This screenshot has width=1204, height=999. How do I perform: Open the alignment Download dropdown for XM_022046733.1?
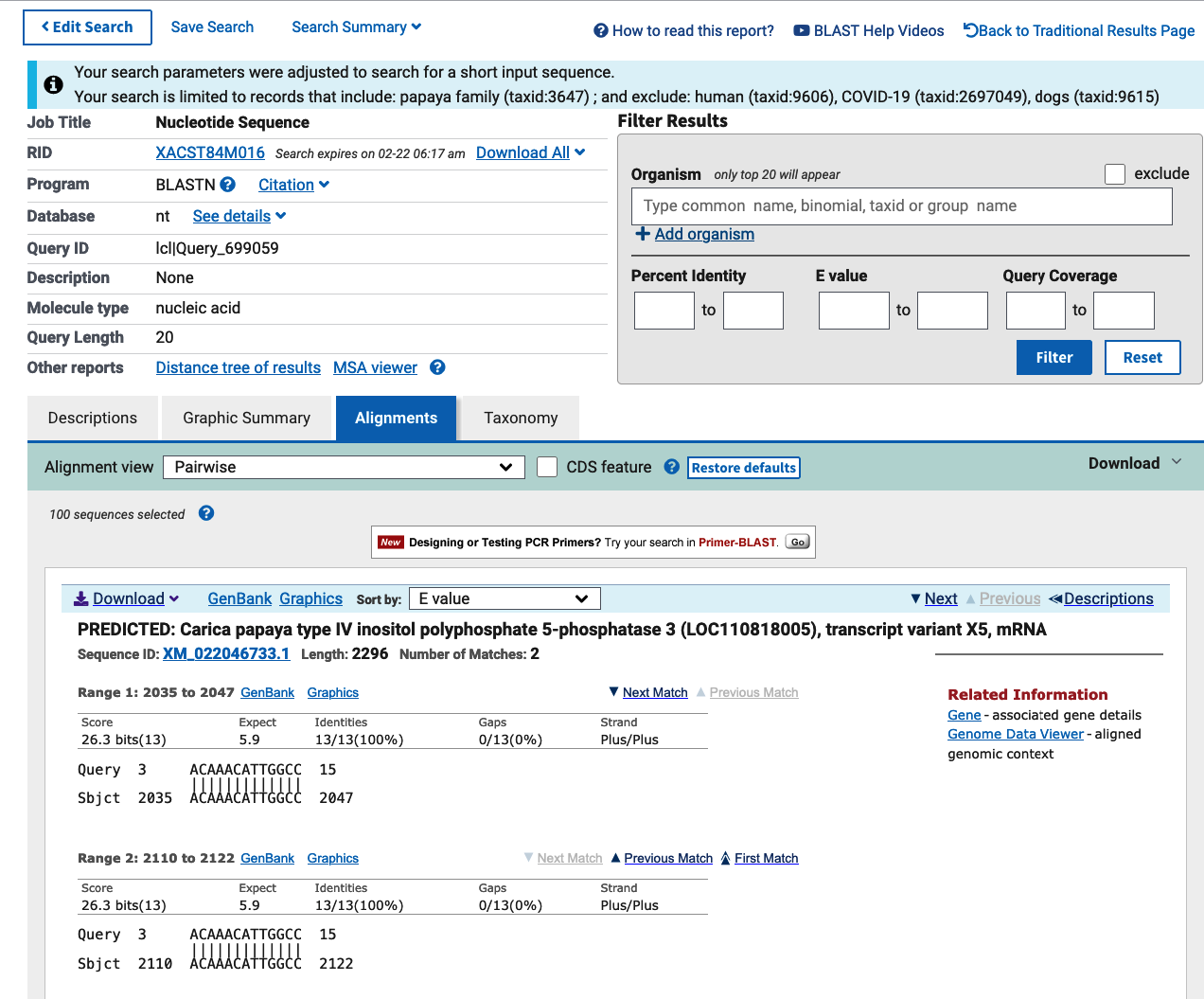pos(127,598)
